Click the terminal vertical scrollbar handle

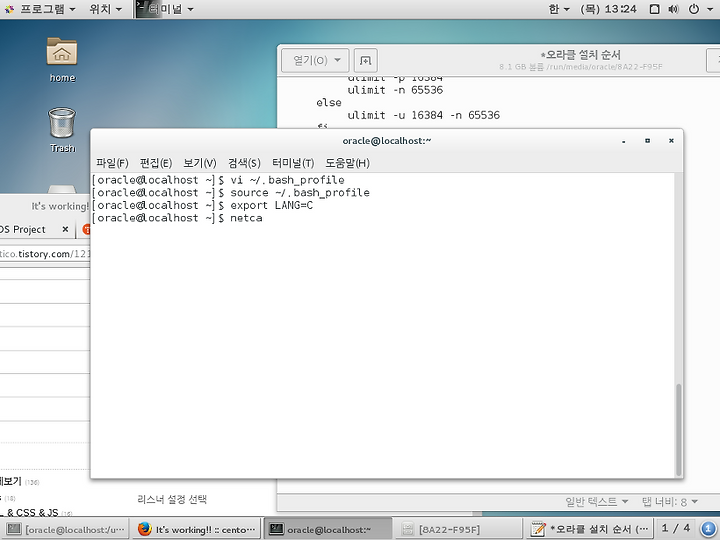point(678,430)
